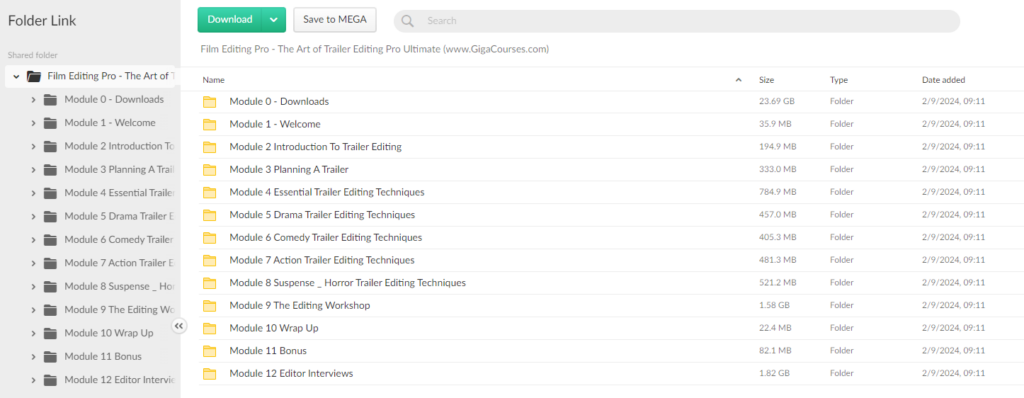Click folder icon of Module 9 The Editing Workshop row
This screenshot has height=398, width=1024.
point(209,305)
